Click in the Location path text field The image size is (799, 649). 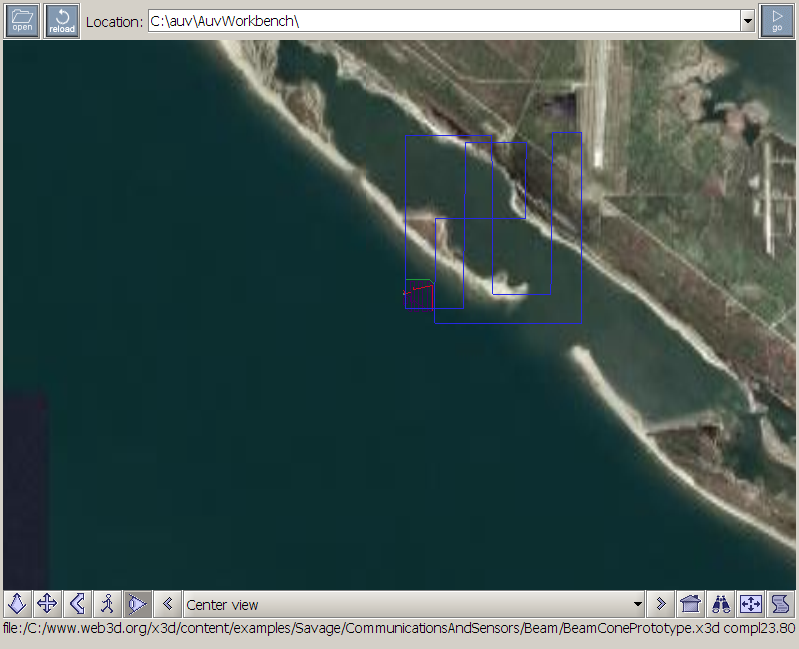[x=440, y=21]
